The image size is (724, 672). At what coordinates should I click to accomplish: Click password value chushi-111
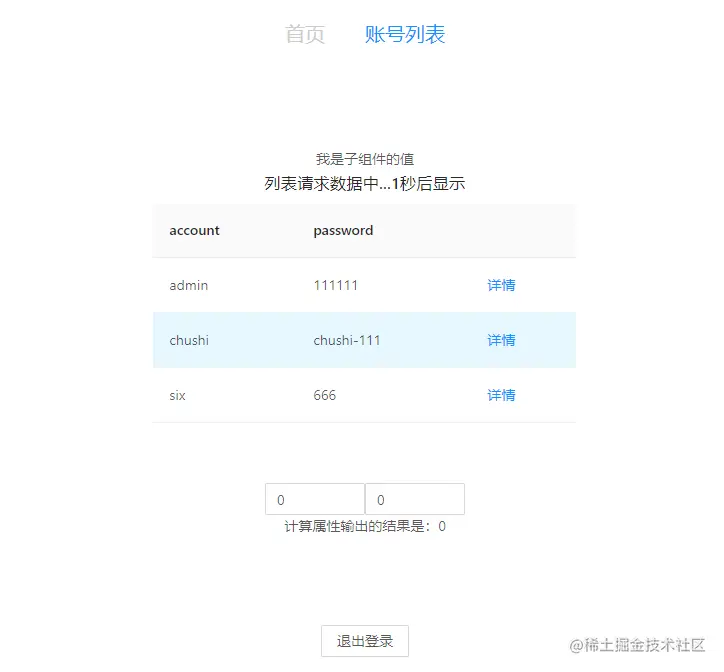tap(347, 340)
